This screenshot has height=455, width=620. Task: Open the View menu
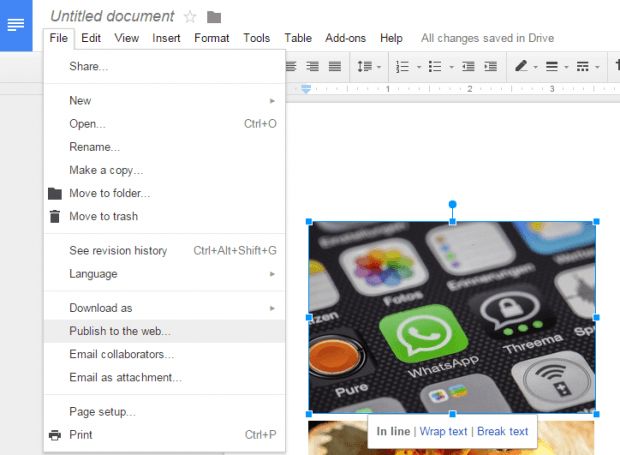(x=127, y=38)
